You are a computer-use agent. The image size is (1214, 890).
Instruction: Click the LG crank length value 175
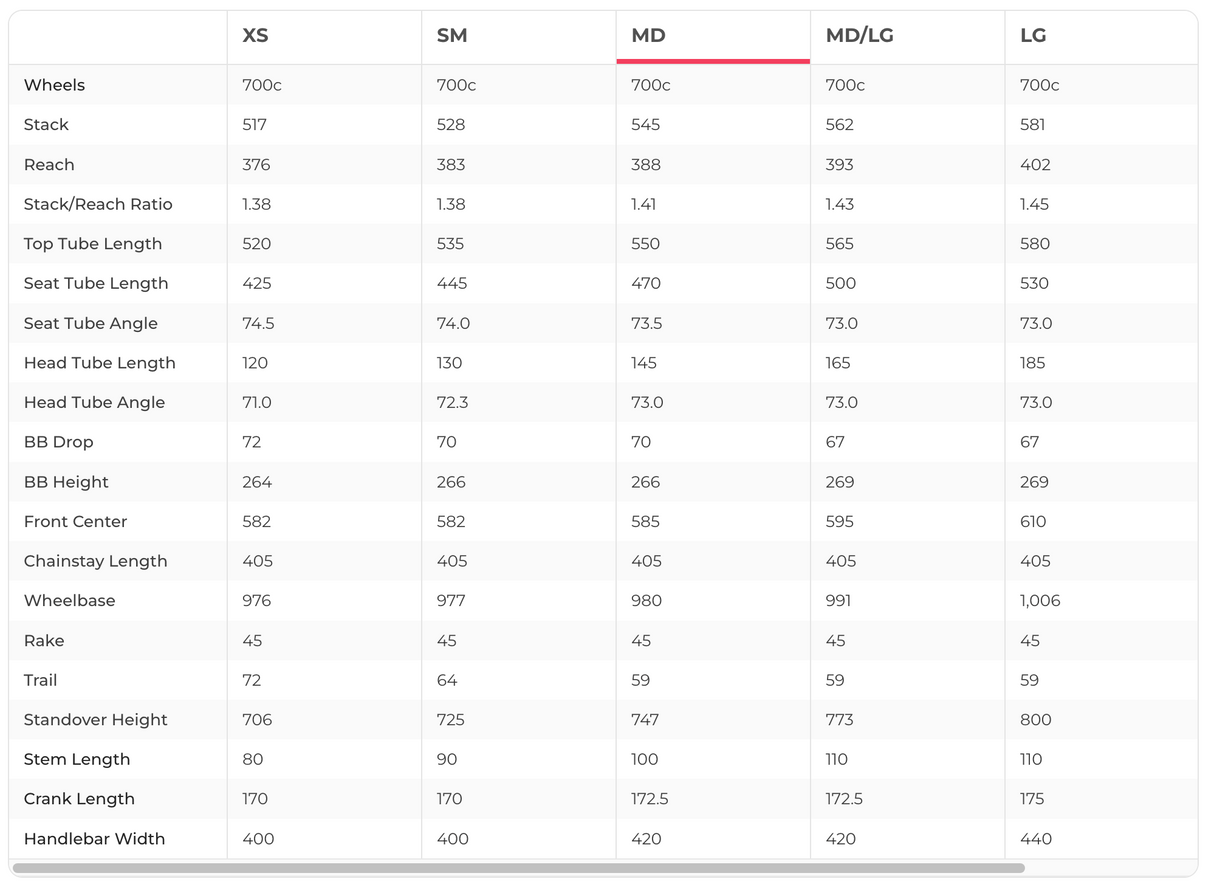tap(1033, 799)
